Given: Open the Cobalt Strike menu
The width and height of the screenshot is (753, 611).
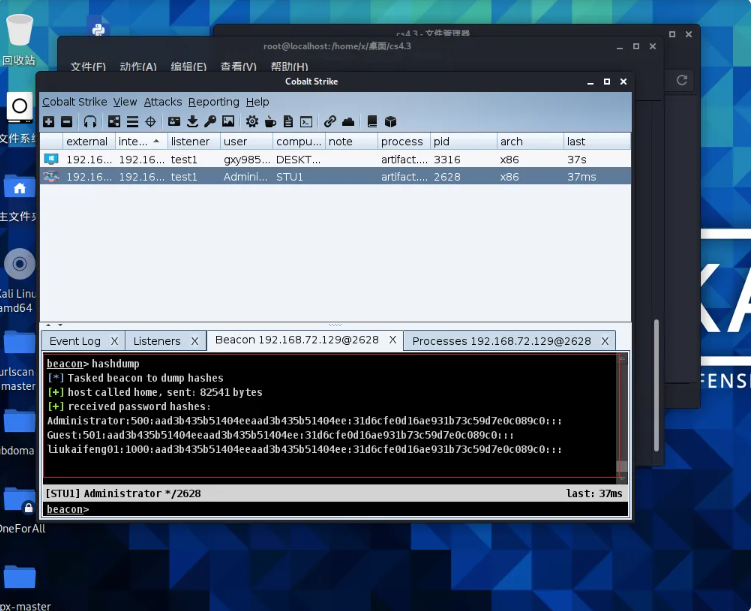Looking at the screenshot, I should pyautogui.click(x=74, y=102).
